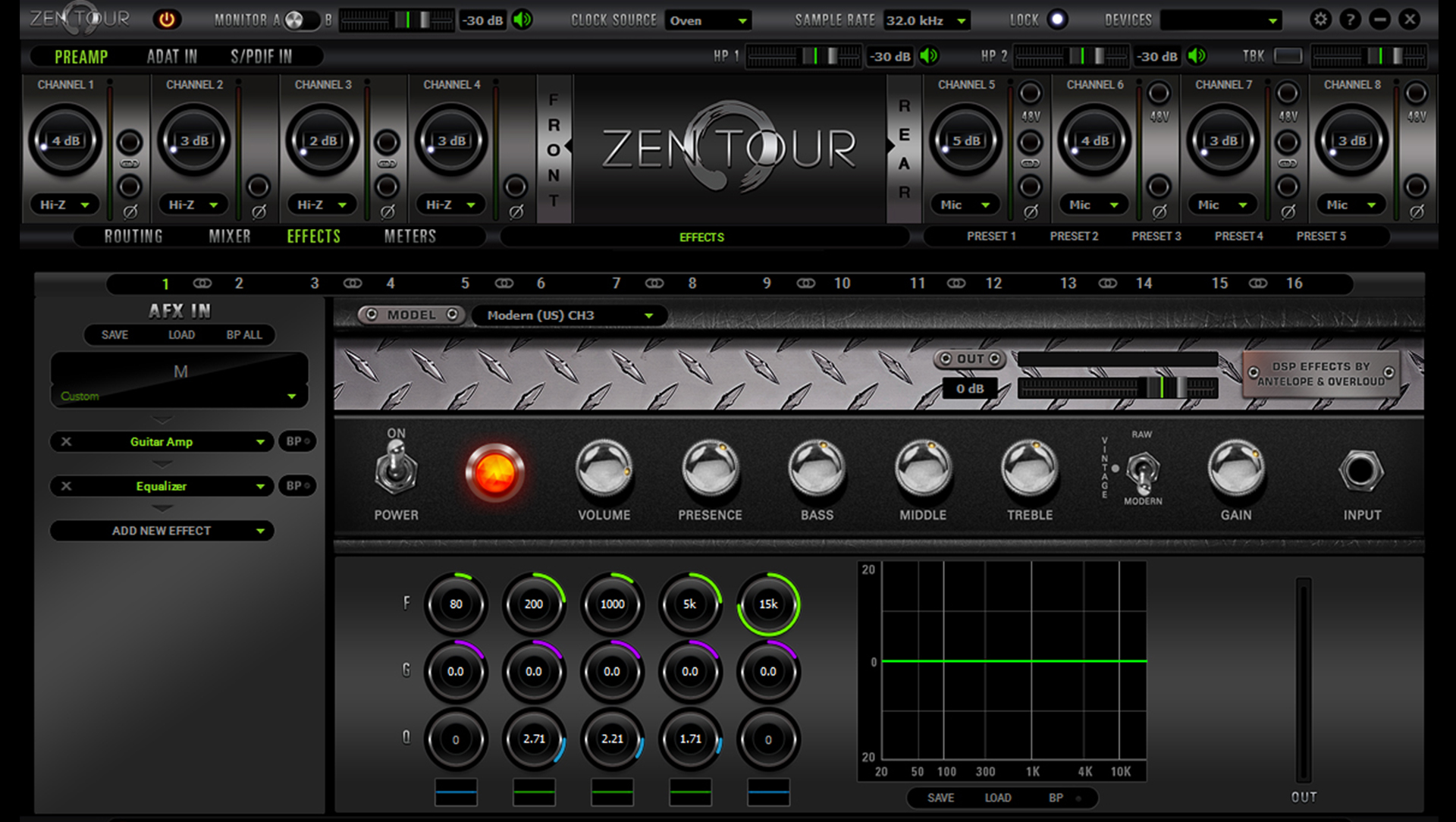The width and height of the screenshot is (1456, 822).
Task: Switch to the MIXER tab
Action: point(229,236)
